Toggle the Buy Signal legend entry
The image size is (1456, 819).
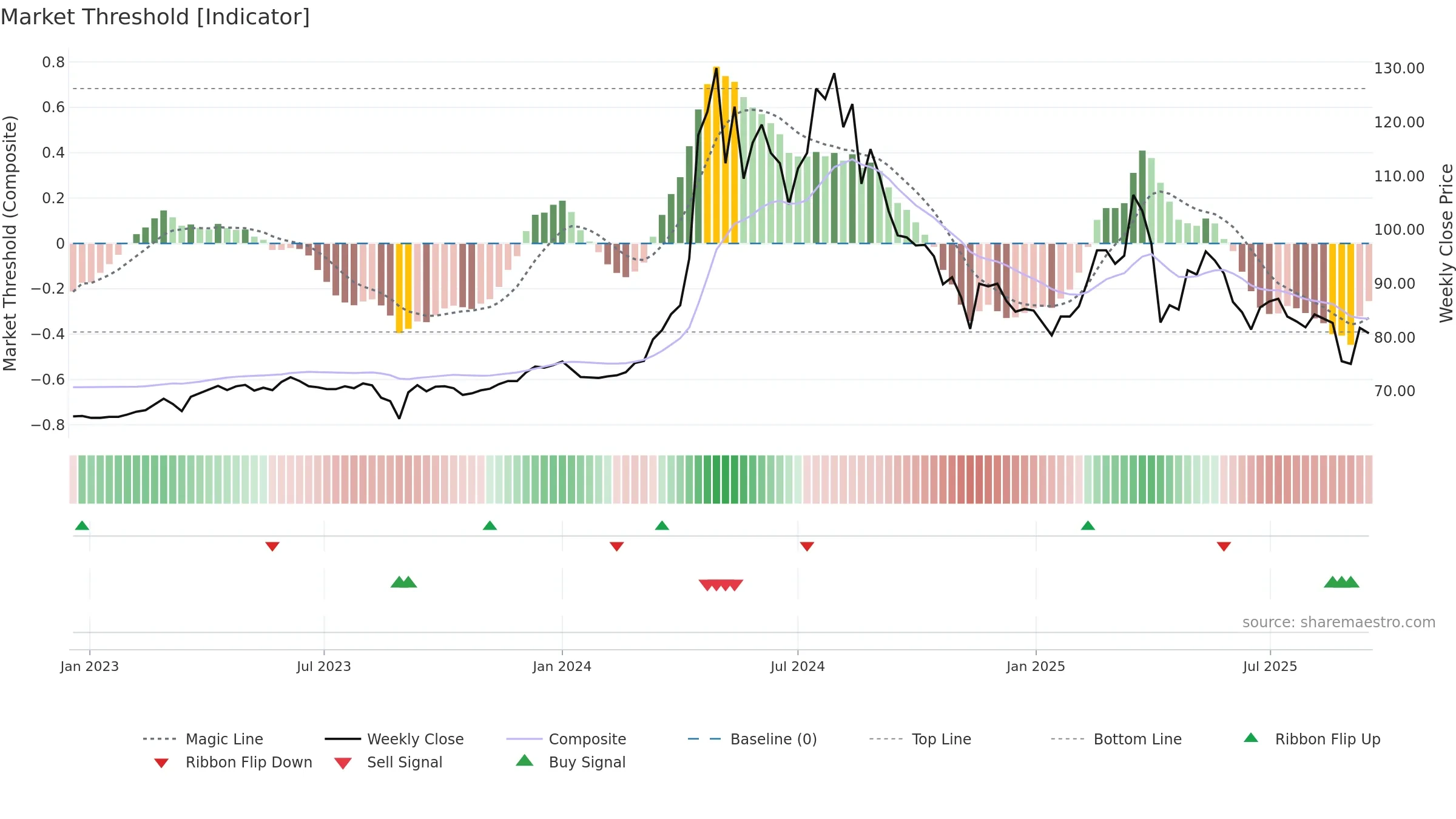tap(570, 762)
